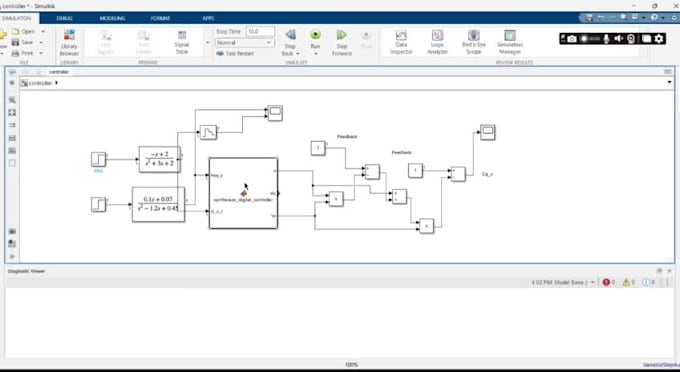Select the controller model tab

59,72
